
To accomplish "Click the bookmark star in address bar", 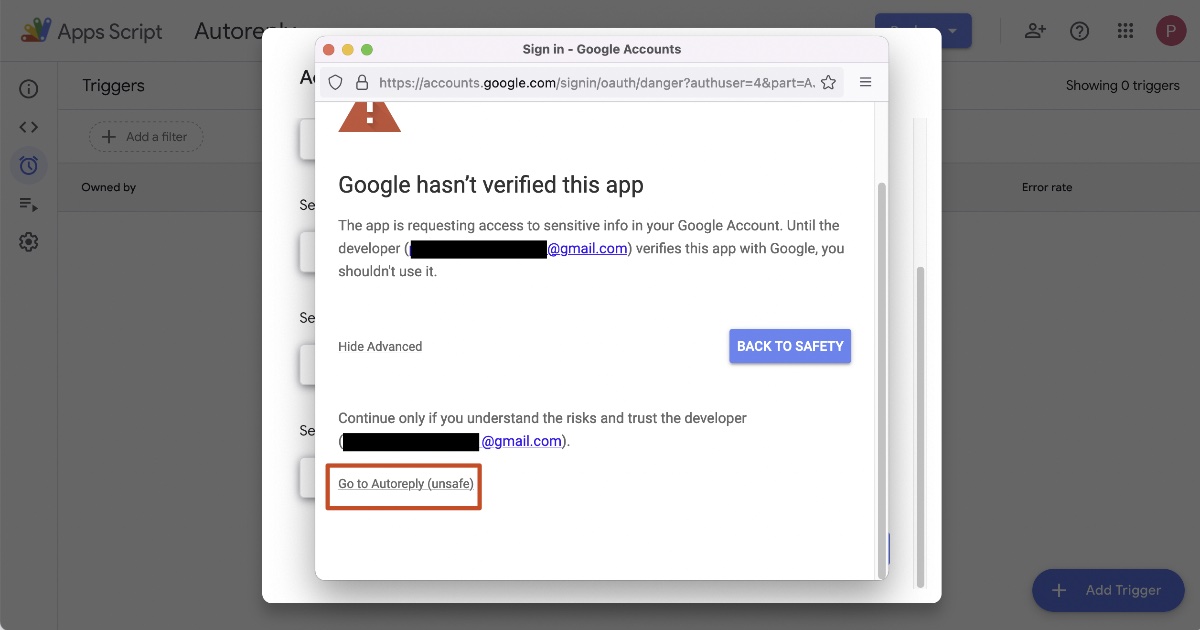I will coord(828,83).
